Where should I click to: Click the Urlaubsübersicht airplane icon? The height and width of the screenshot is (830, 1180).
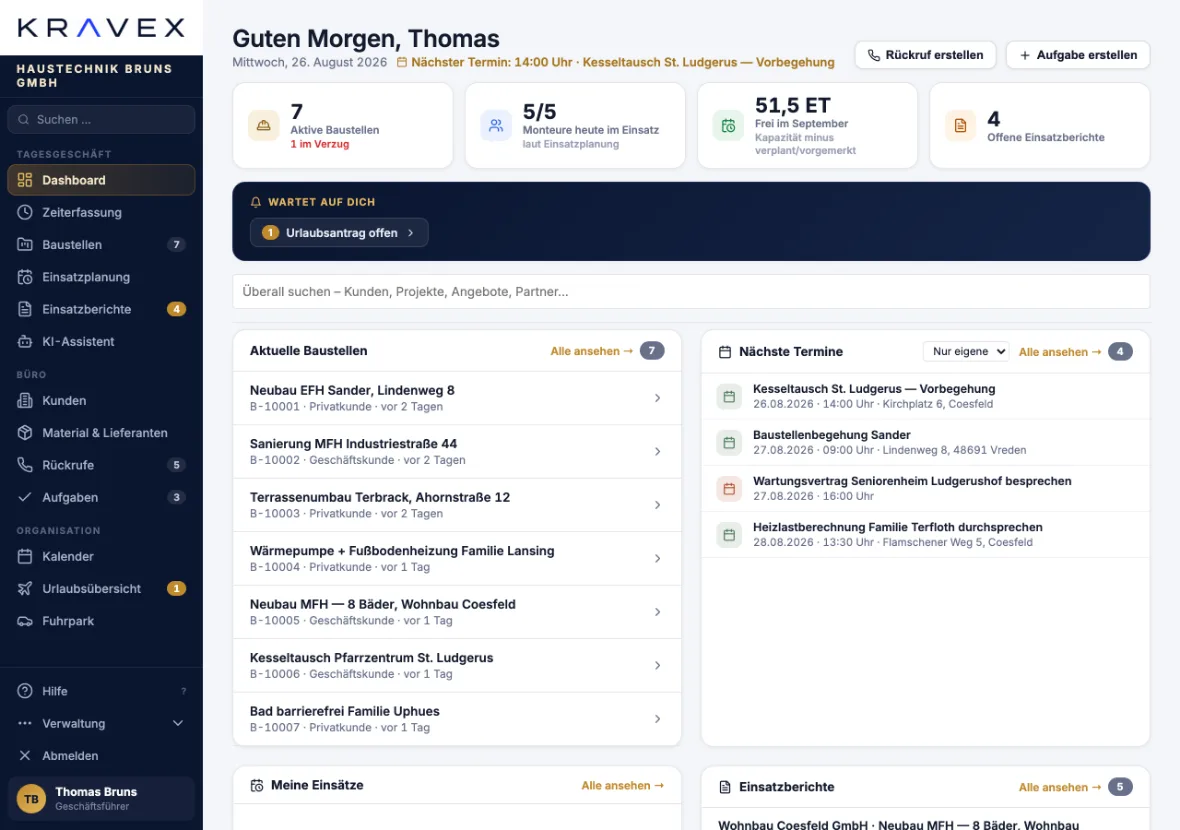click(25, 588)
